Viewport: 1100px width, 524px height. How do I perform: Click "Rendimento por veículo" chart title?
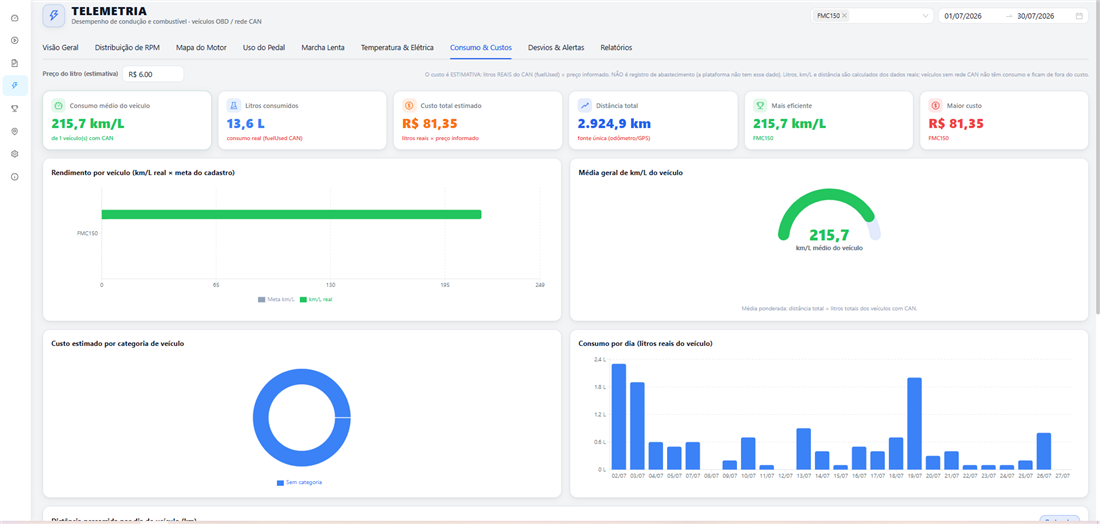pyautogui.click(x=142, y=173)
